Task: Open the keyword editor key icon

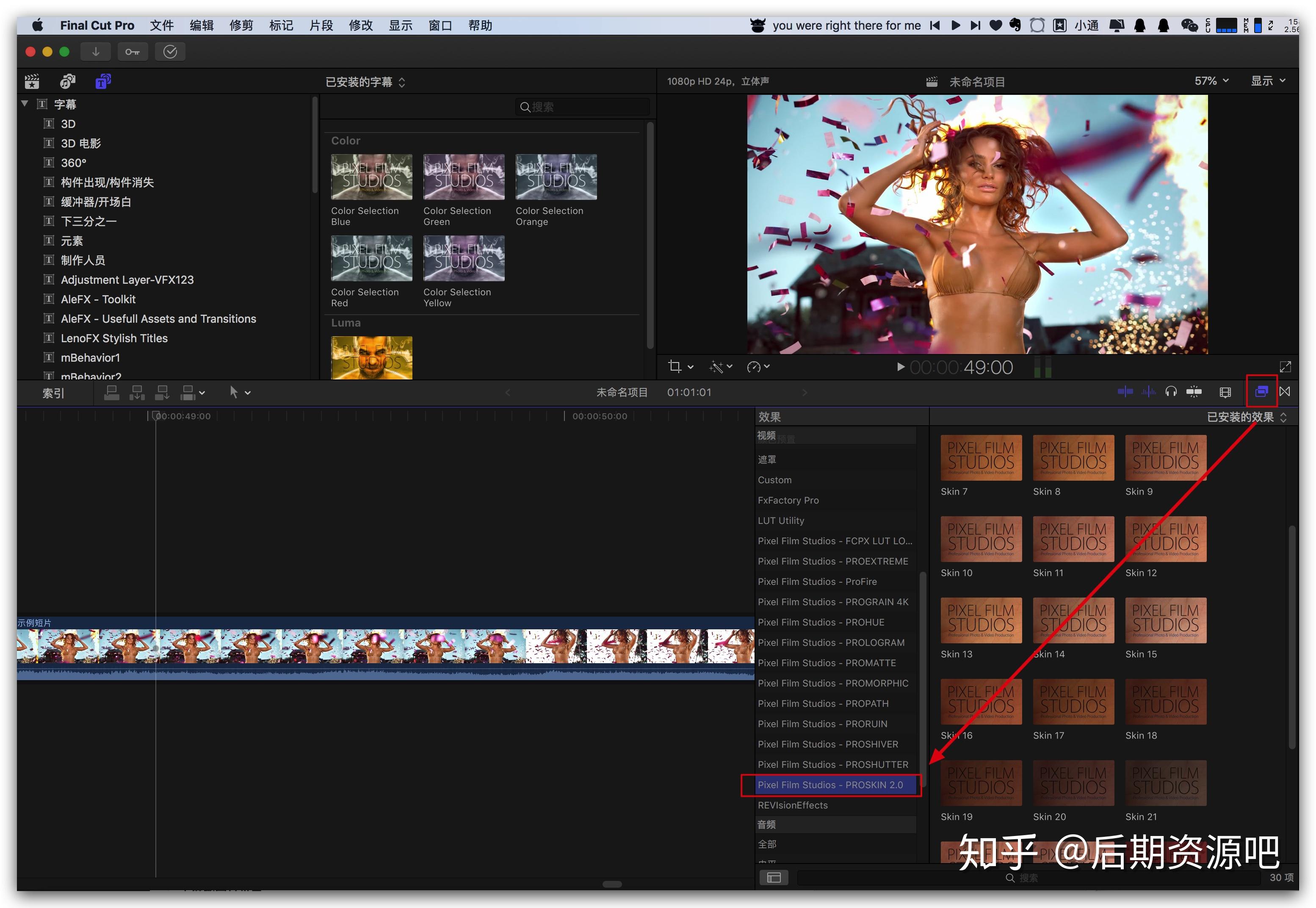Action: pyautogui.click(x=133, y=51)
